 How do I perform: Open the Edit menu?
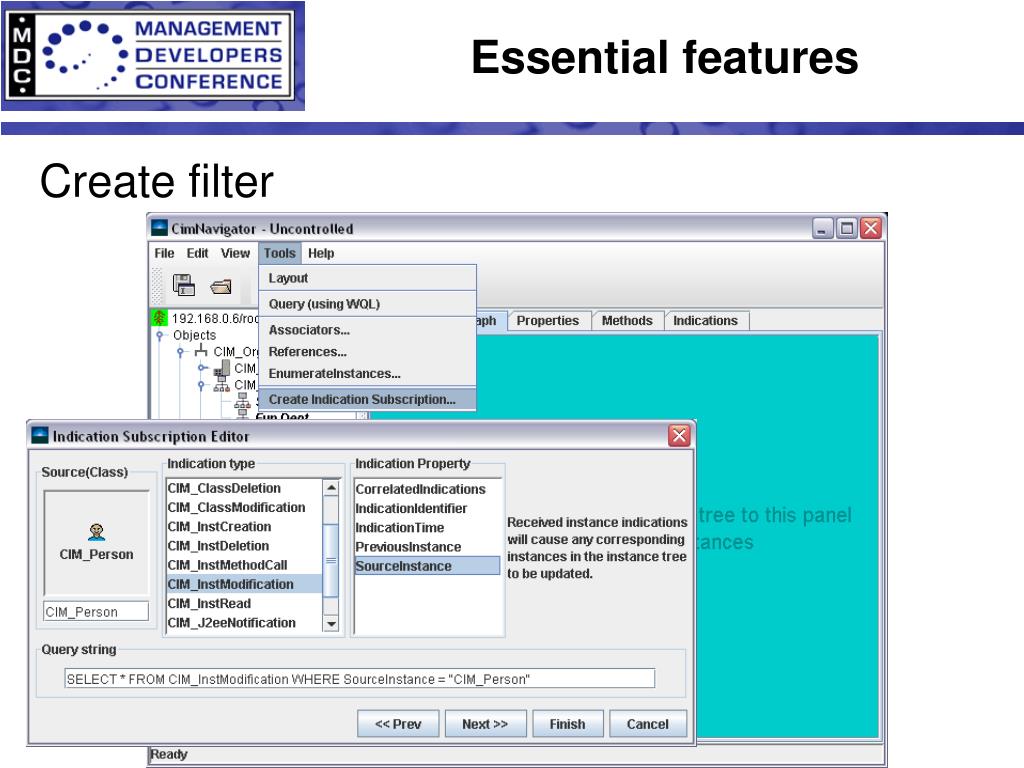click(x=197, y=253)
